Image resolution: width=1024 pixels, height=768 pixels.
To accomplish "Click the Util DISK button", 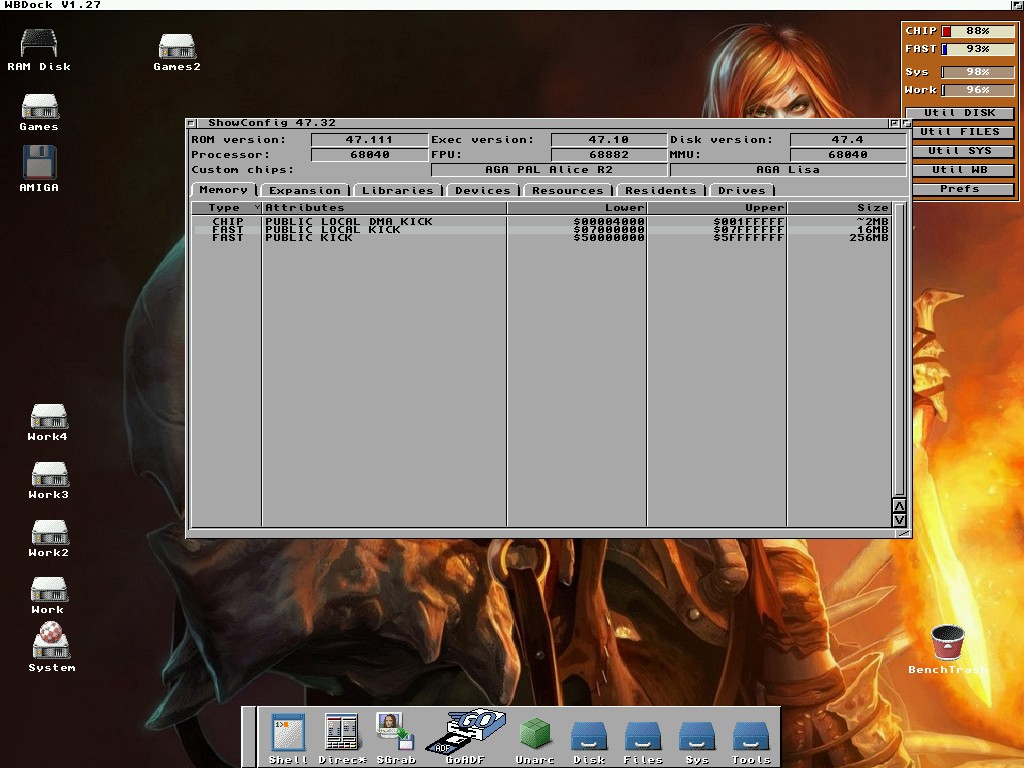I will (959, 113).
